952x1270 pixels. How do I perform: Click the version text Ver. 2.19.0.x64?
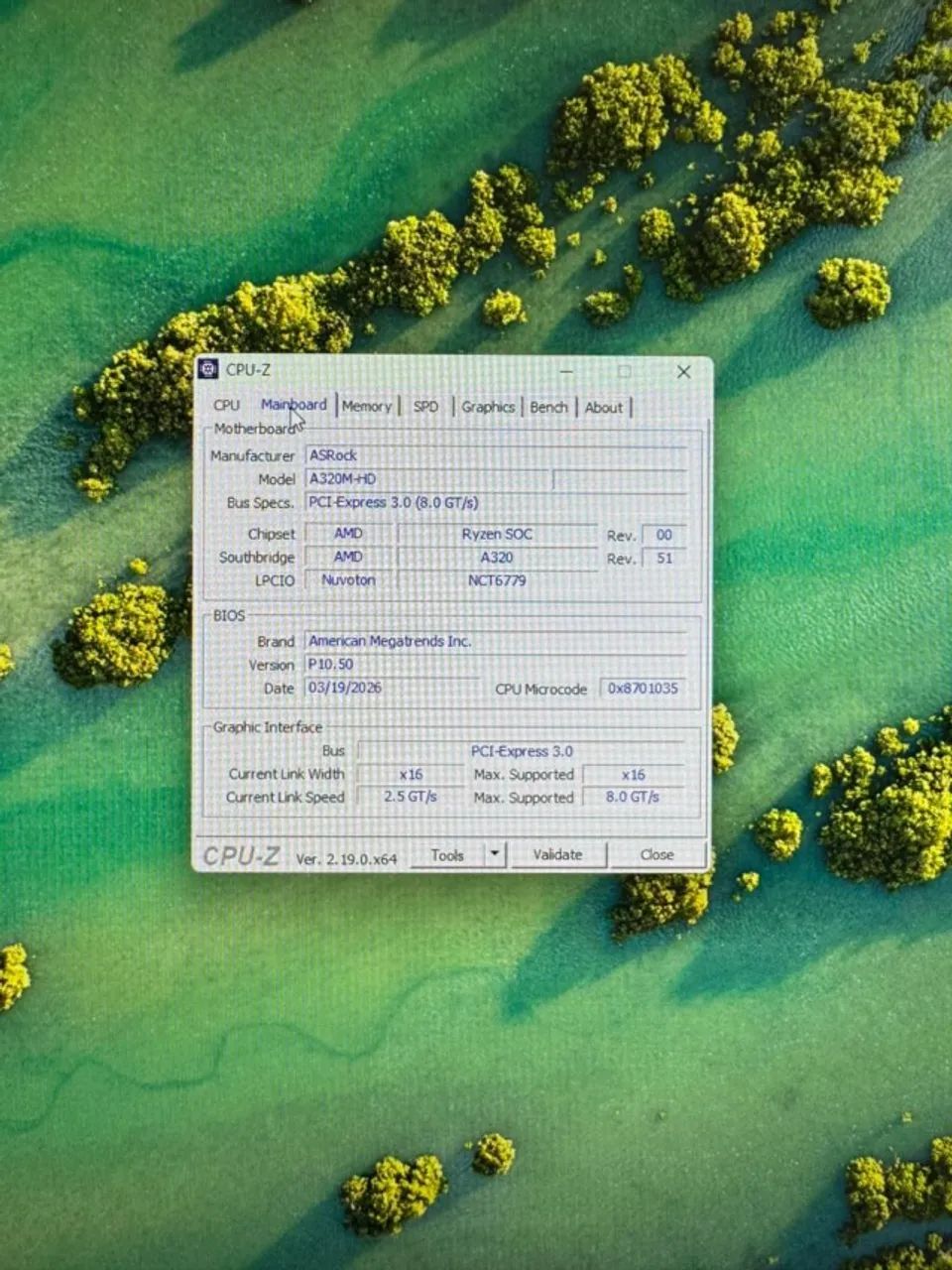(x=346, y=858)
